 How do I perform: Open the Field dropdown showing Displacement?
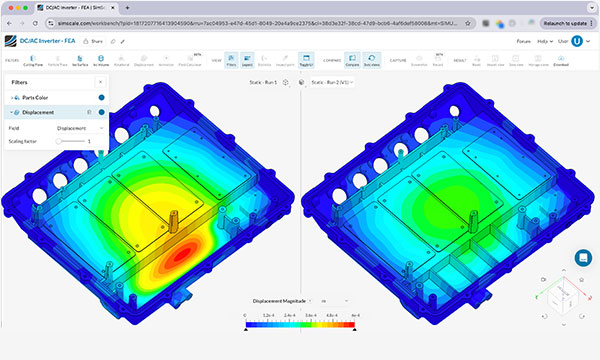coord(80,128)
